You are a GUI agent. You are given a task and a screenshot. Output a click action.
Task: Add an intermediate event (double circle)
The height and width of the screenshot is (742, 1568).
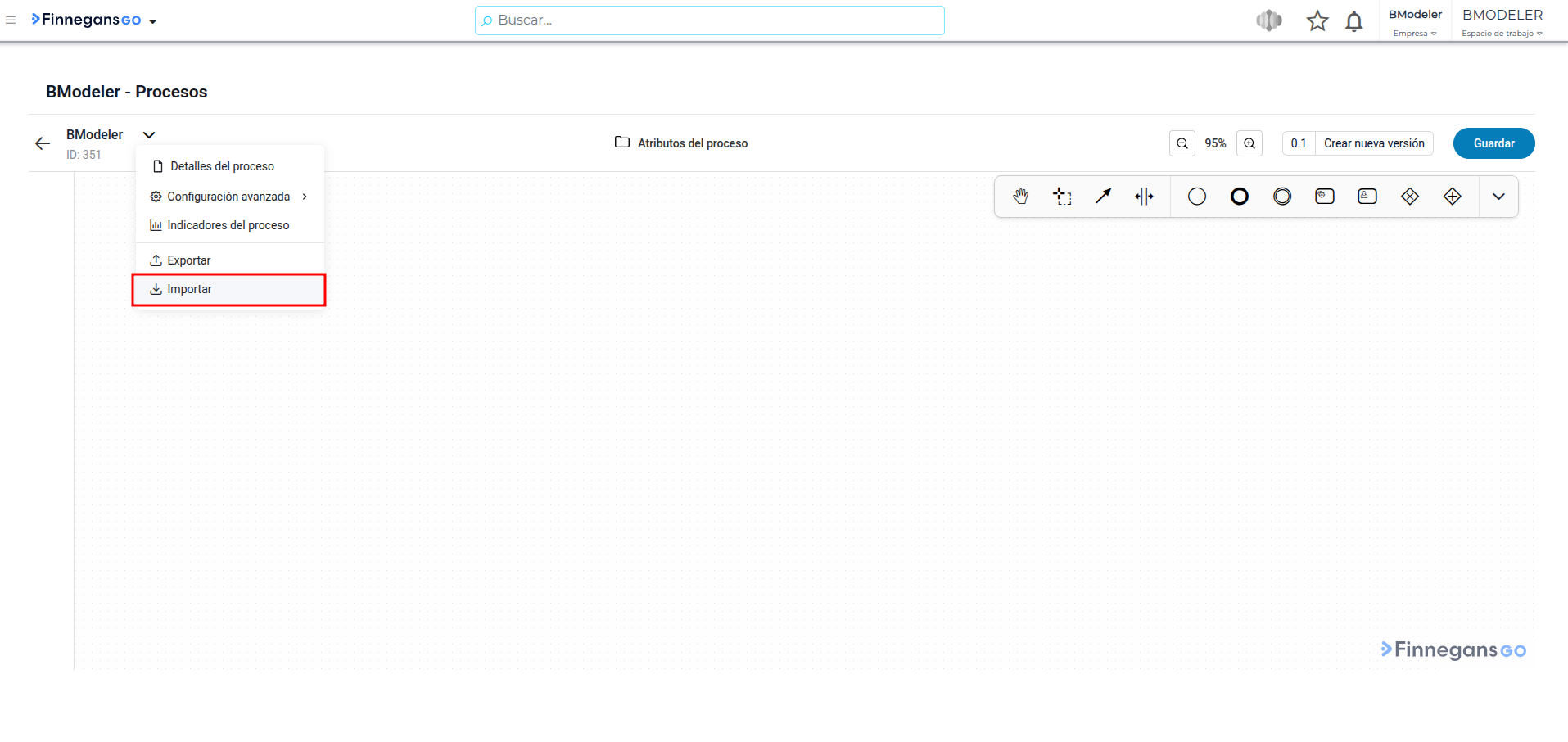click(1282, 197)
